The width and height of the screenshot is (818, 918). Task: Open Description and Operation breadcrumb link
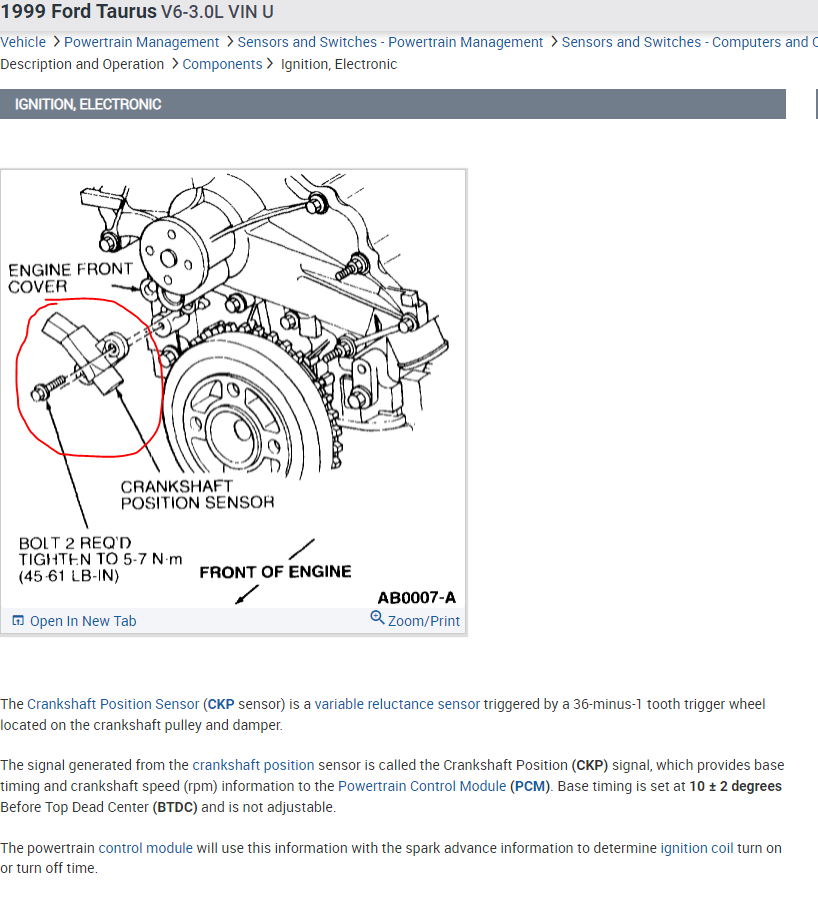(x=82, y=63)
